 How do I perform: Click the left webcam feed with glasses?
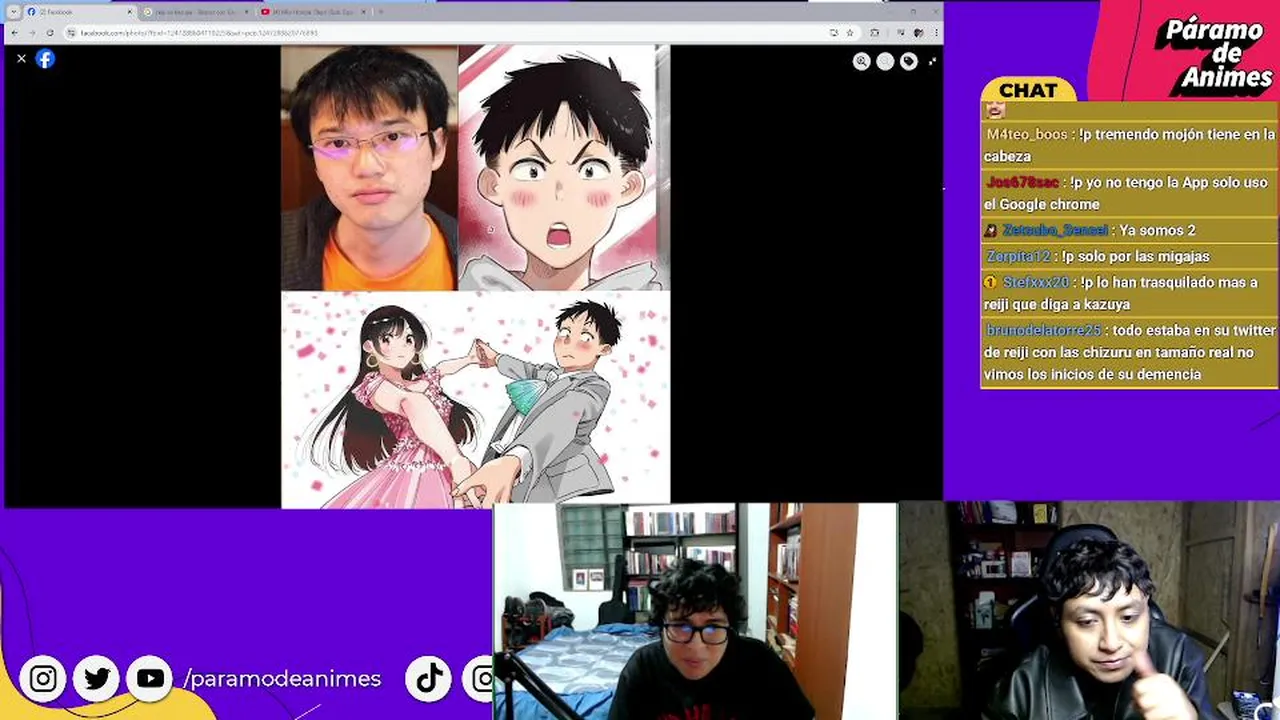[695, 611]
